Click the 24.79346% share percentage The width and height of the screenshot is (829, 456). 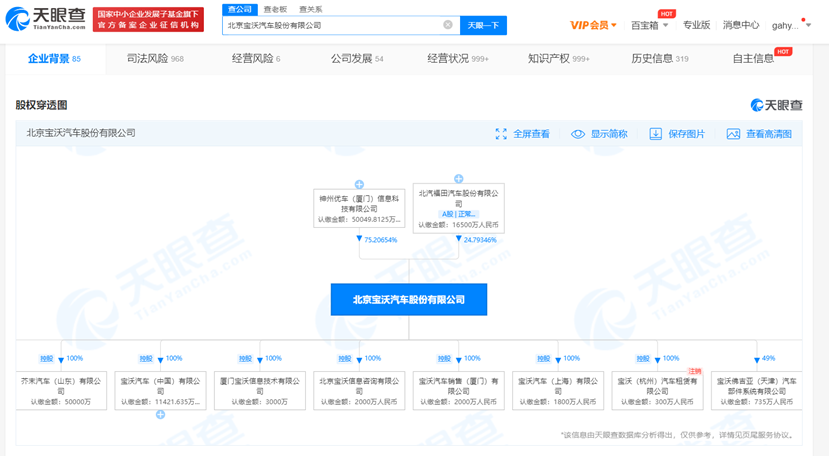coord(480,240)
